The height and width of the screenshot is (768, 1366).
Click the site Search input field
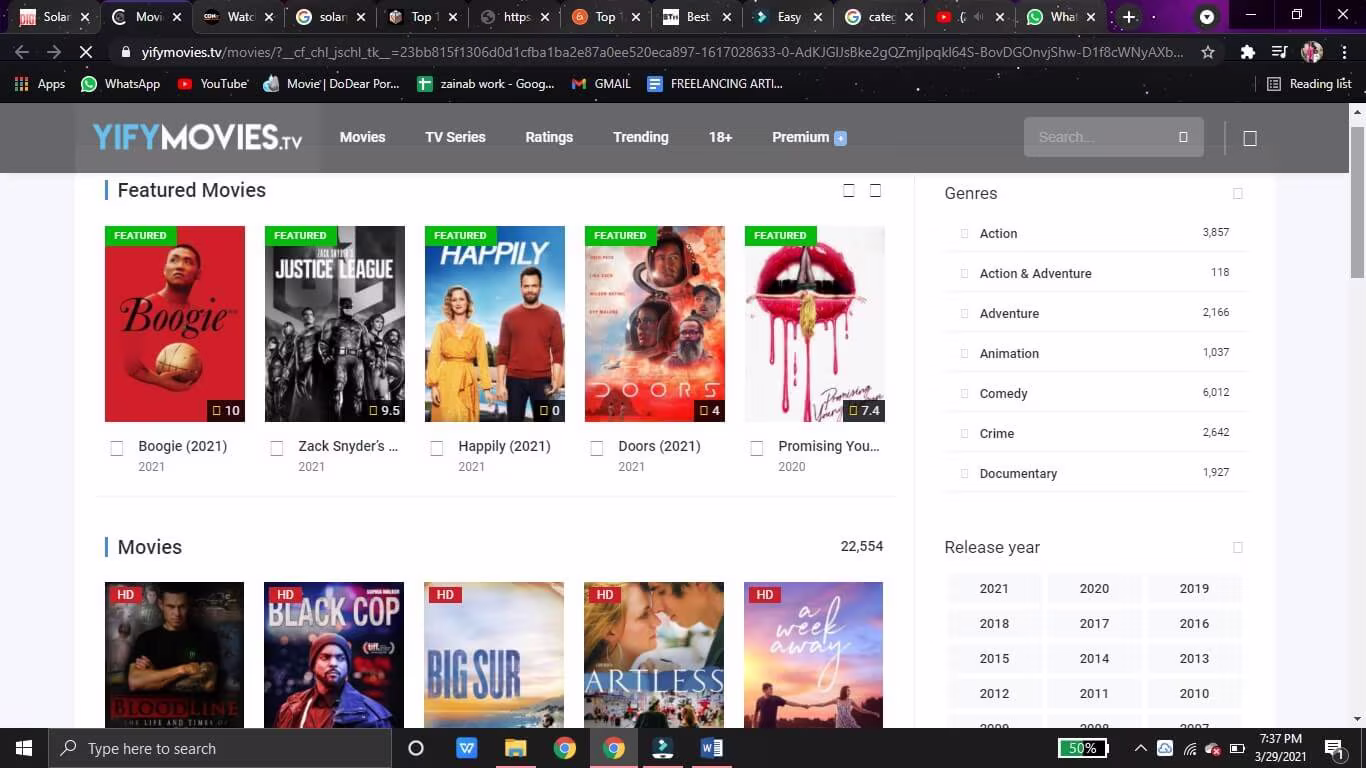tap(1113, 137)
